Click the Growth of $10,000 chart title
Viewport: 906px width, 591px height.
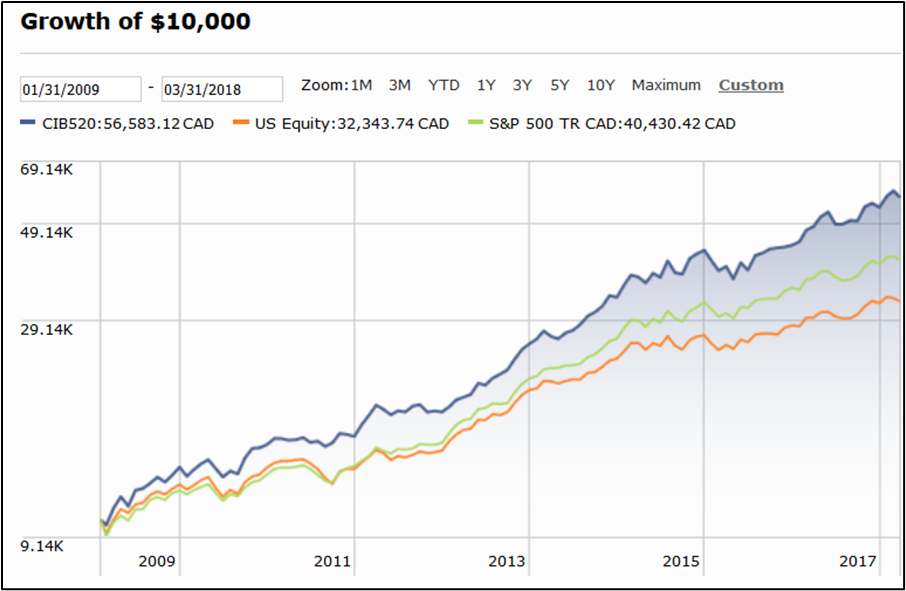click(135, 21)
